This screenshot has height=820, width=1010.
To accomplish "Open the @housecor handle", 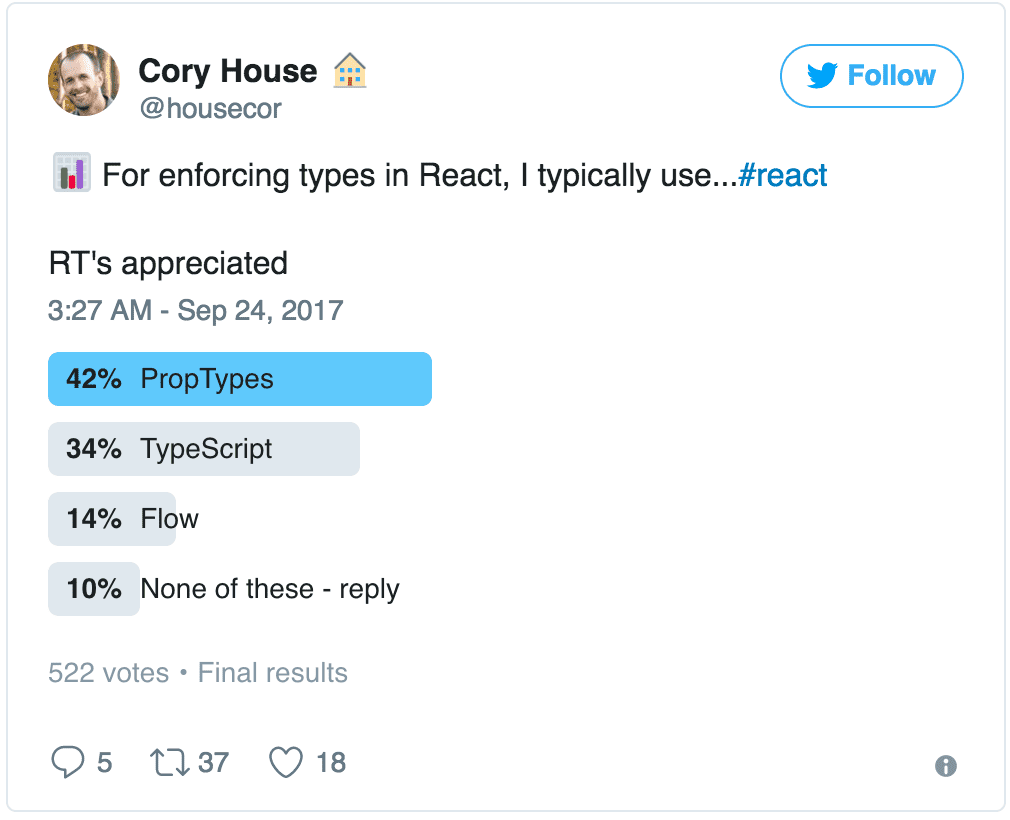I will pos(210,108).
